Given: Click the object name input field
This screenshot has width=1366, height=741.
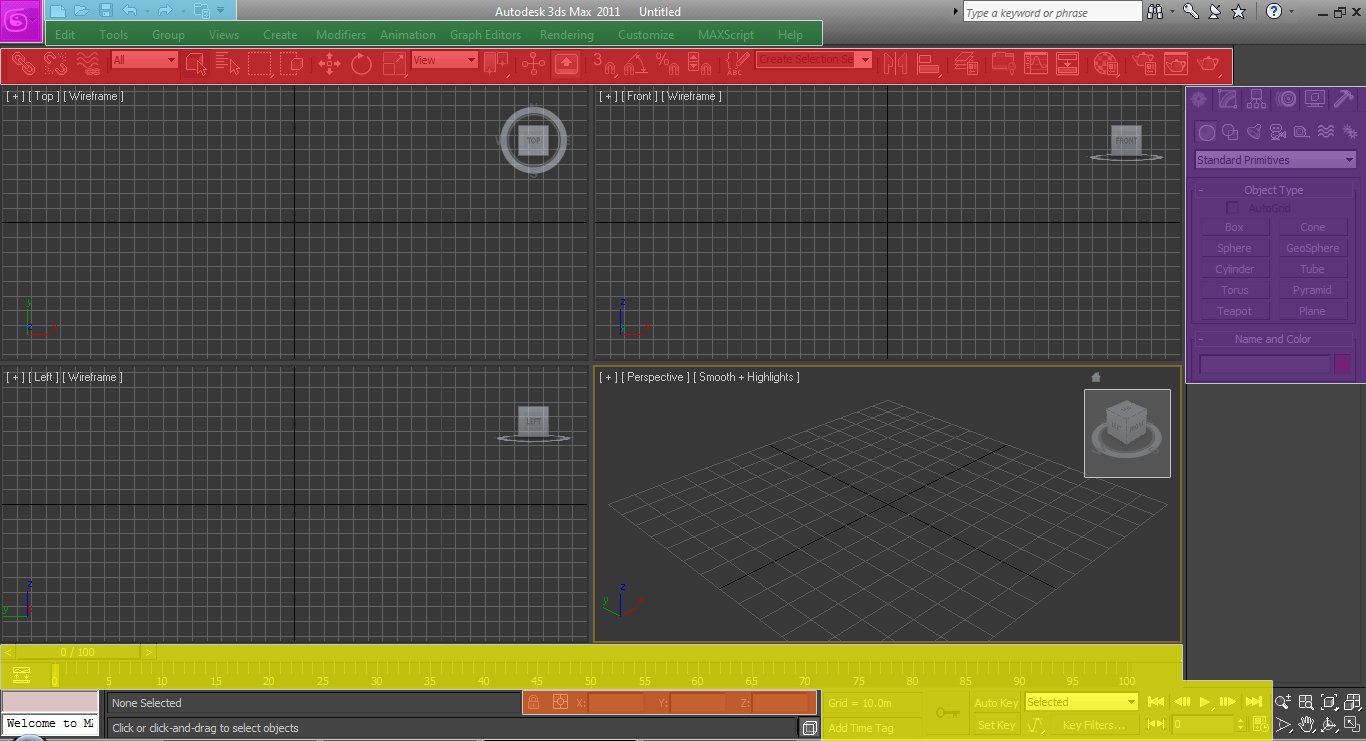Looking at the screenshot, I should pos(1265,365).
